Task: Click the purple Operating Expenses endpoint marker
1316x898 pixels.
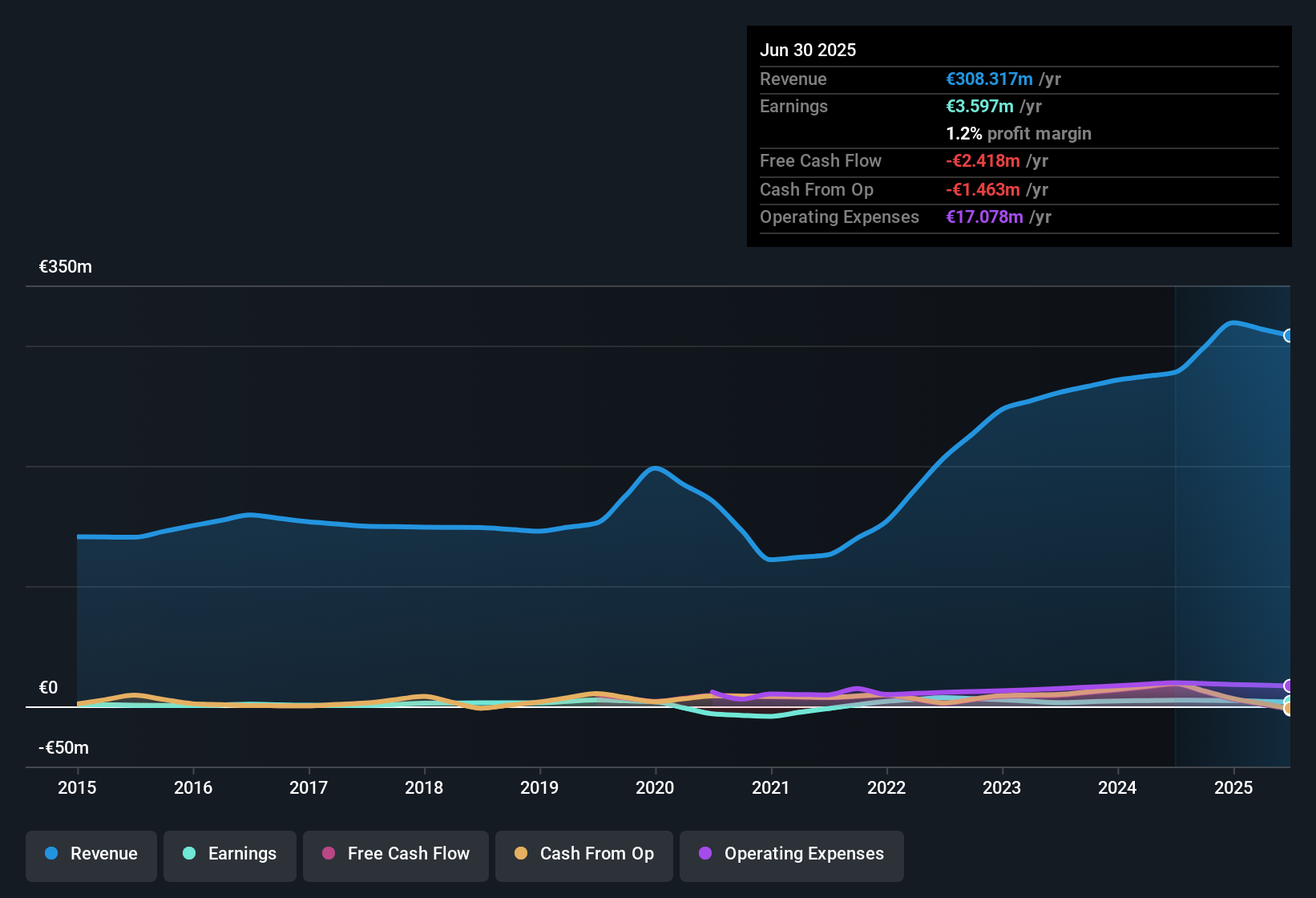Action: click(x=1289, y=686)
